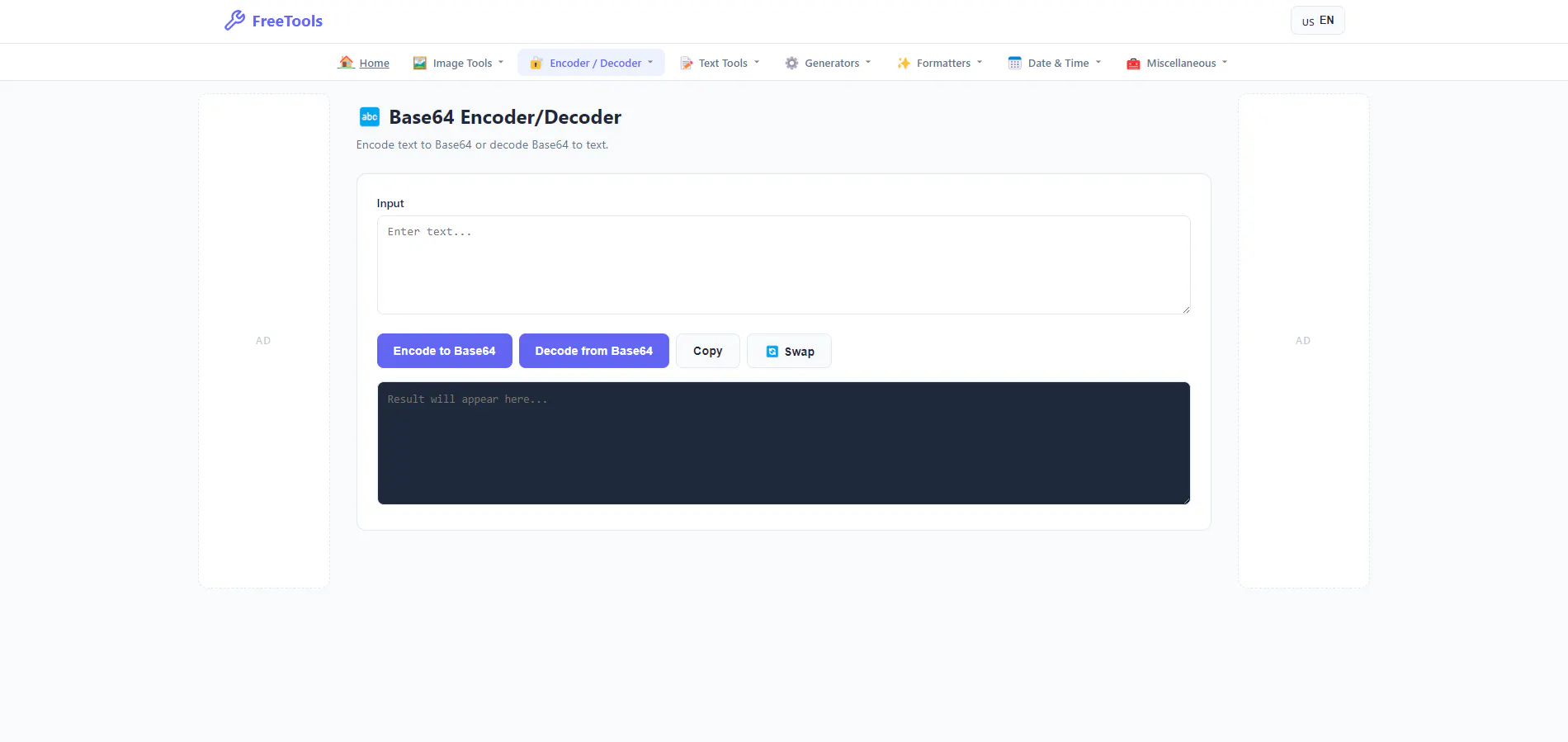This screenshot has height=742, width=1568.
Task: Go to the Home link
Action: pyautogui.click(x=364, y=63)
